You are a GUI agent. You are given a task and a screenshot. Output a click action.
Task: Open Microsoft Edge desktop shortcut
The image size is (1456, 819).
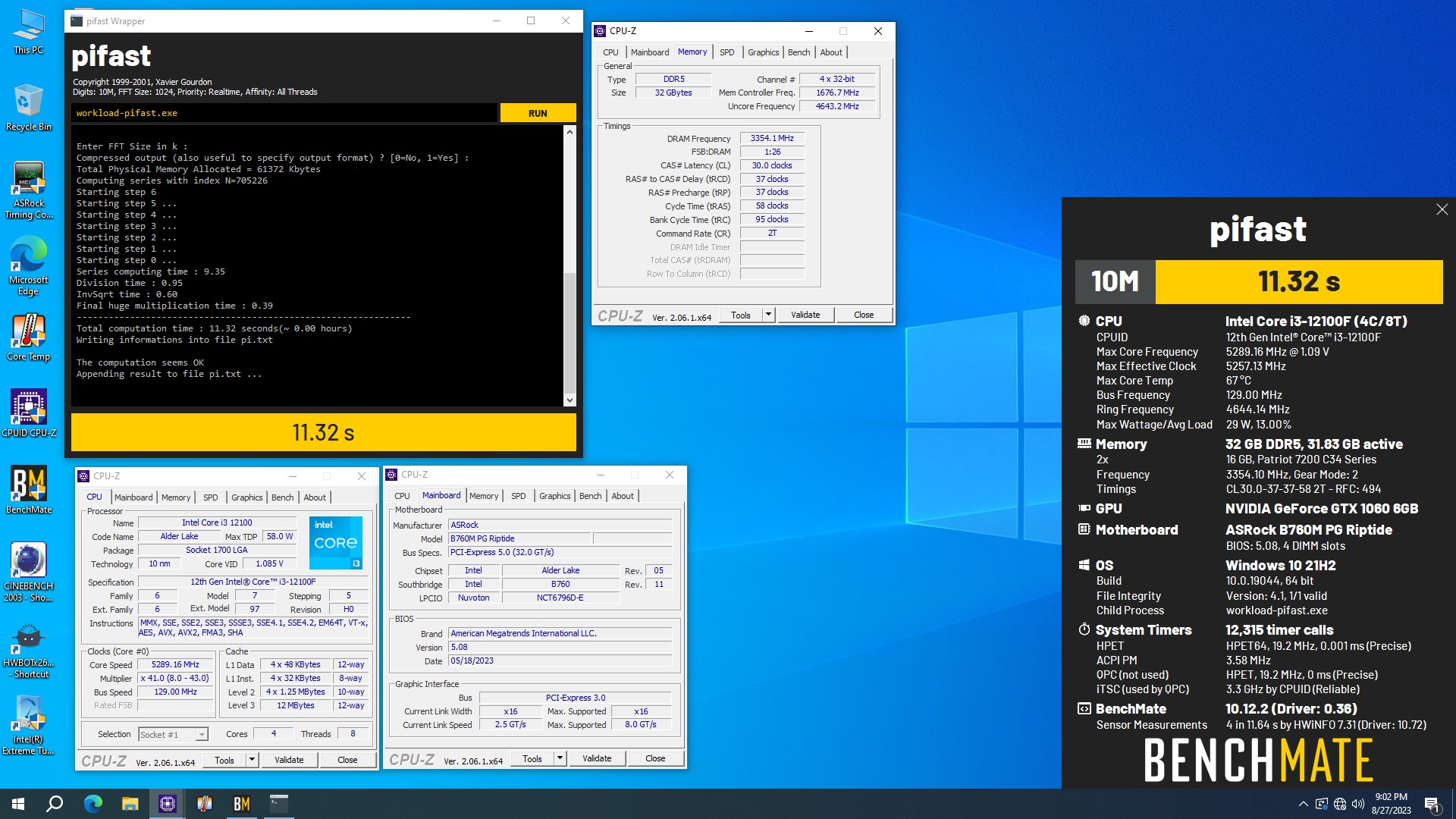tap(29, 265)
